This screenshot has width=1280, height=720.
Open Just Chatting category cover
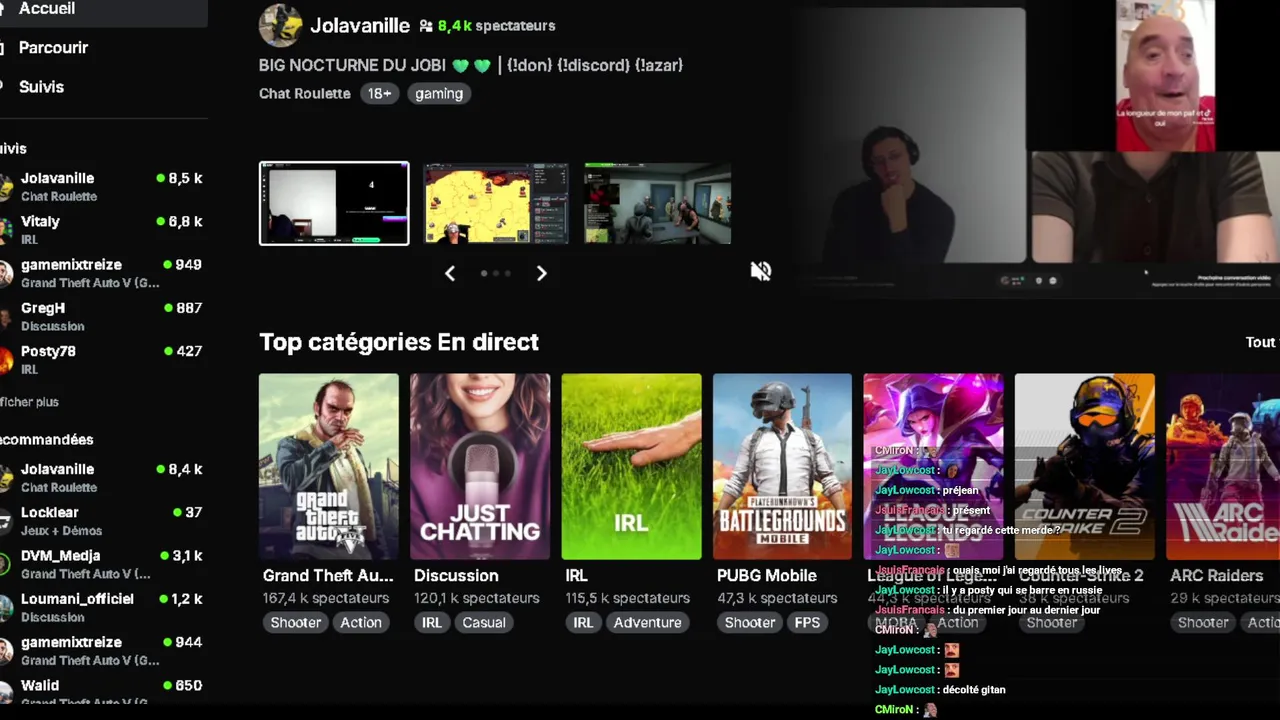click(480, 466)
